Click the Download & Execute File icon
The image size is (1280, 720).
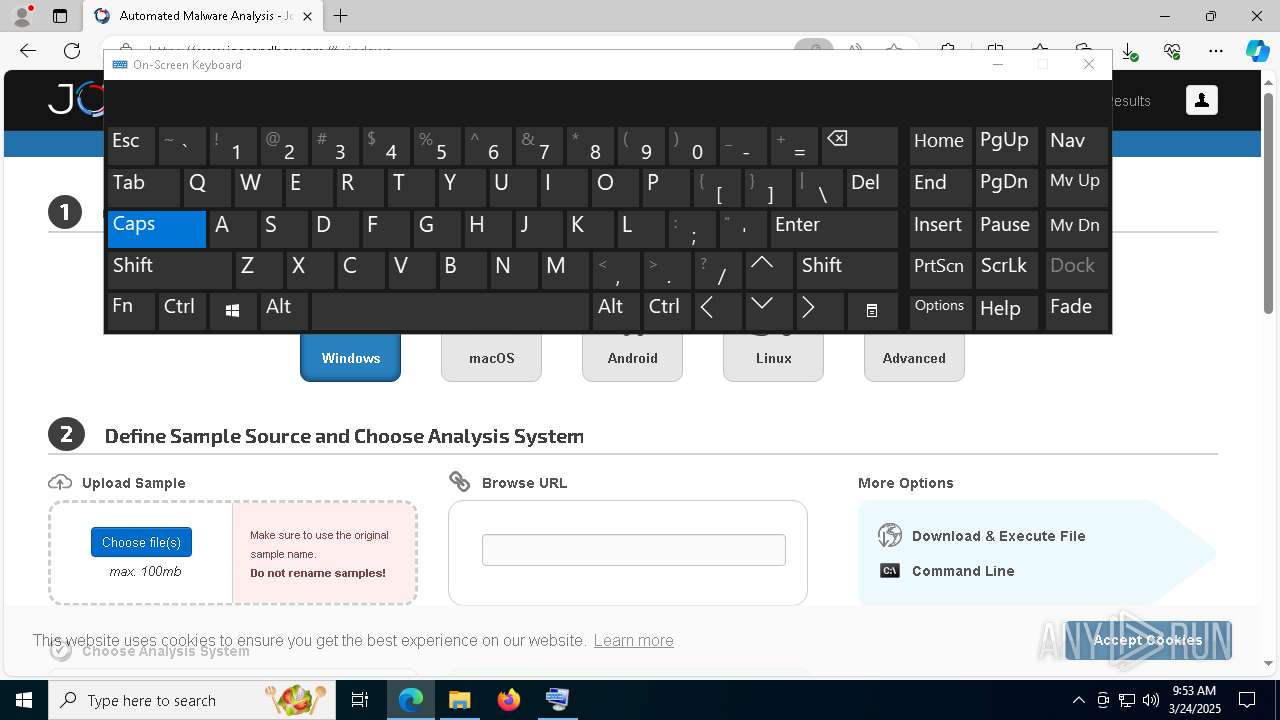(890, 535)
